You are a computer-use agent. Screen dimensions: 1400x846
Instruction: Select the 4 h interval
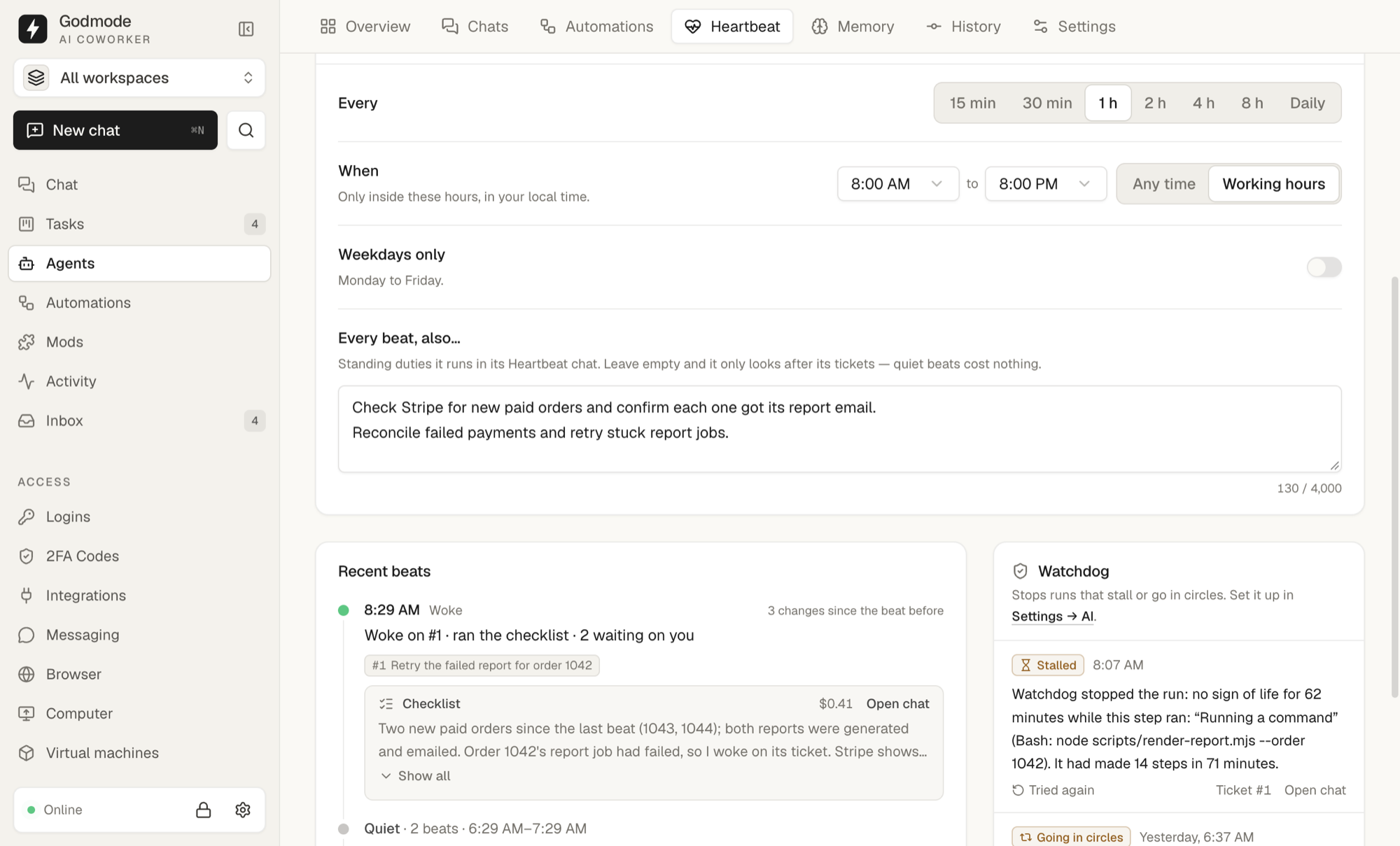point(1203,103)
